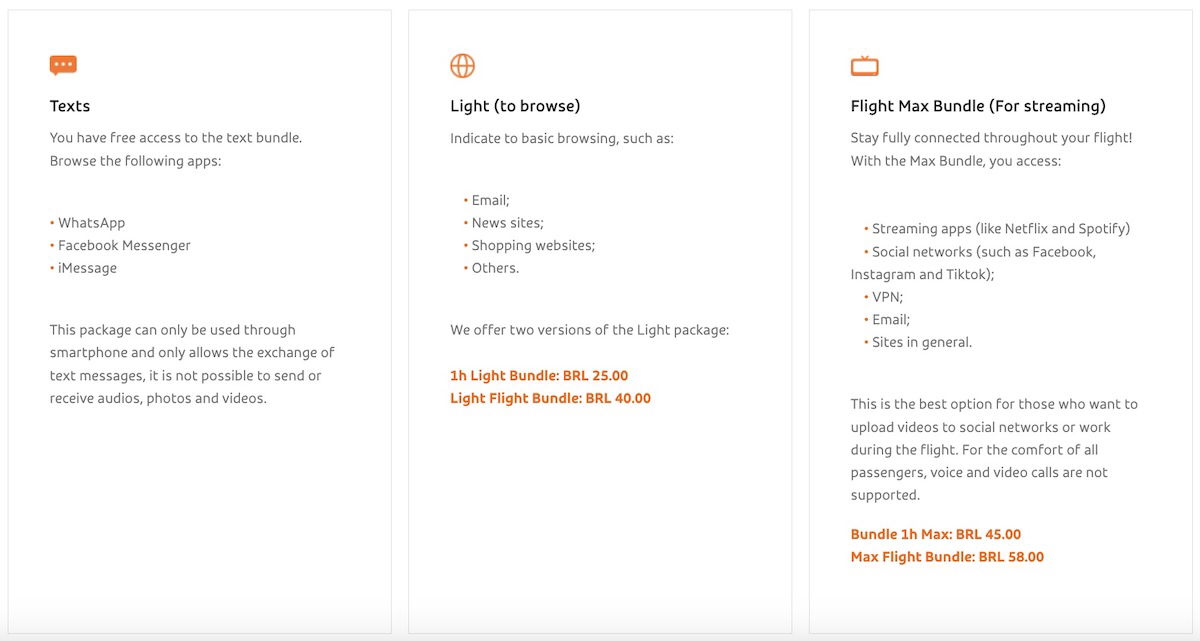1200x641 pixels.
Task: Click the globe icon above Light
Action: 462,66
